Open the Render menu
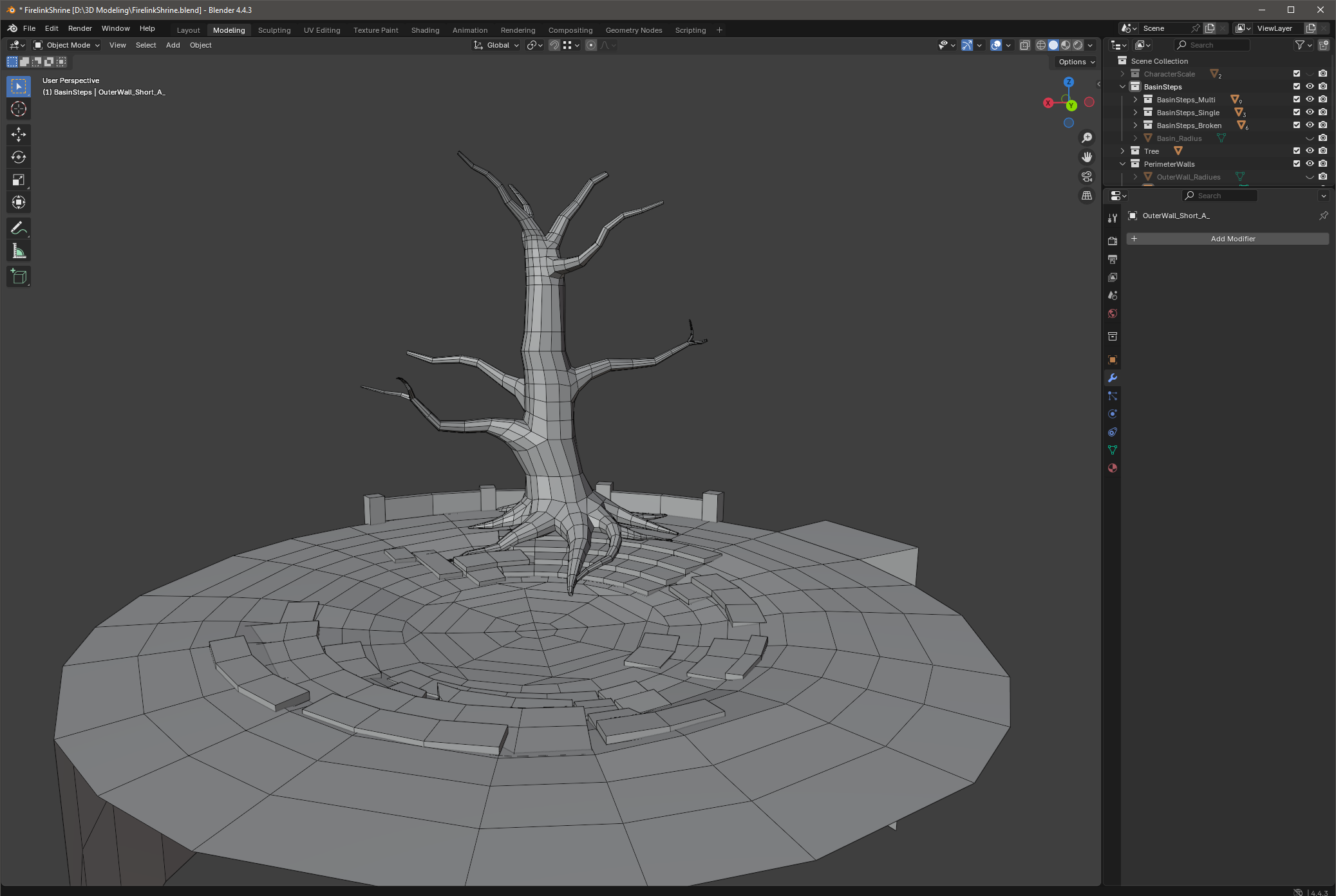1336x896 pixels. click(80, 28)
